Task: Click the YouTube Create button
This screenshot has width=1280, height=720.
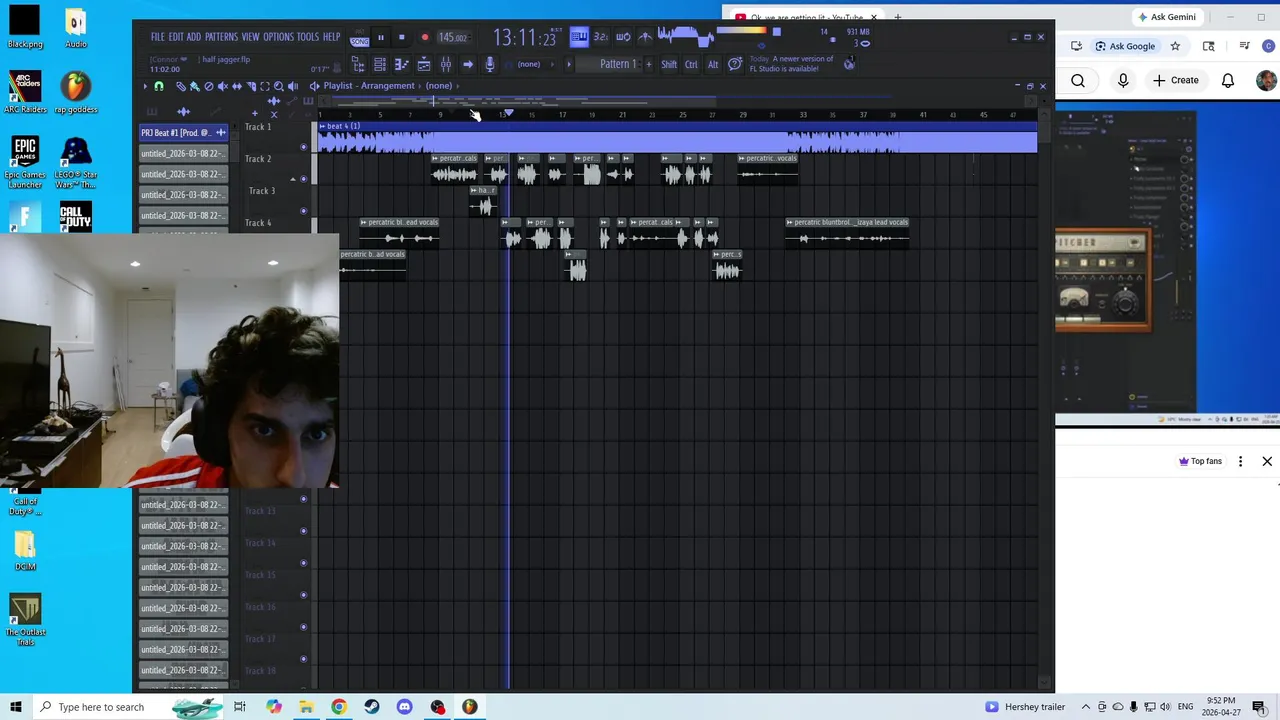Action: point(1175,80)
